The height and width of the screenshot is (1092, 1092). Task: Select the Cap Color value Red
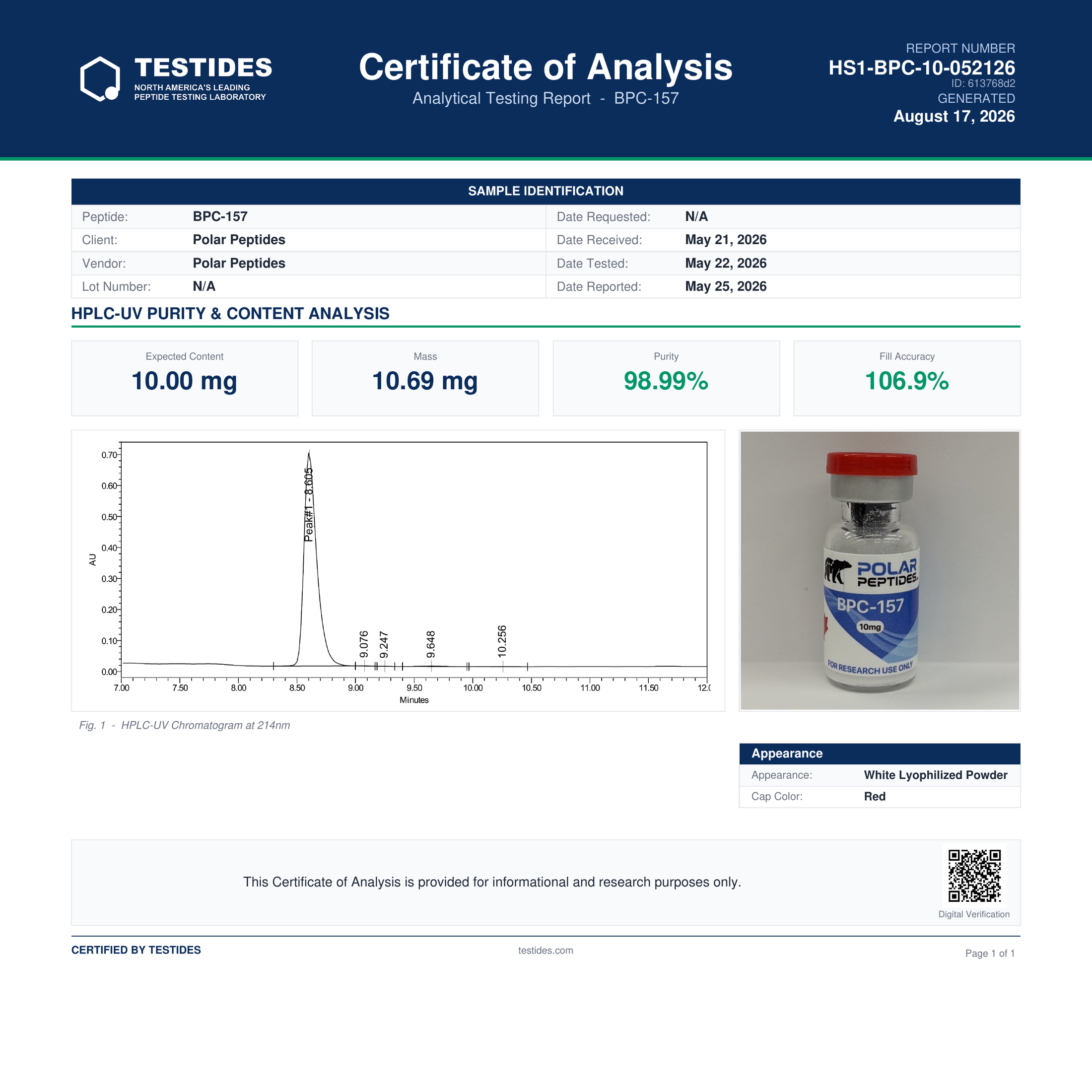click(875, 796)
